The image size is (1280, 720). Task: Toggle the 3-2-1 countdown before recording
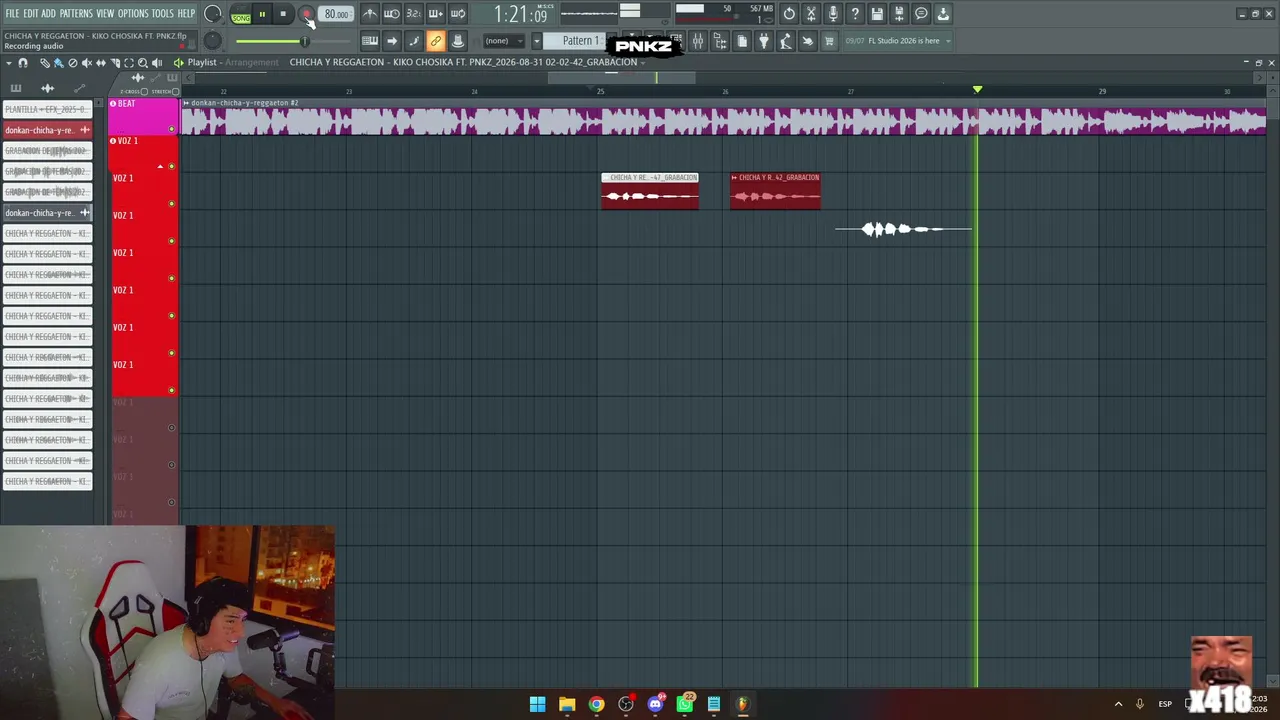[x=413, y=14]
